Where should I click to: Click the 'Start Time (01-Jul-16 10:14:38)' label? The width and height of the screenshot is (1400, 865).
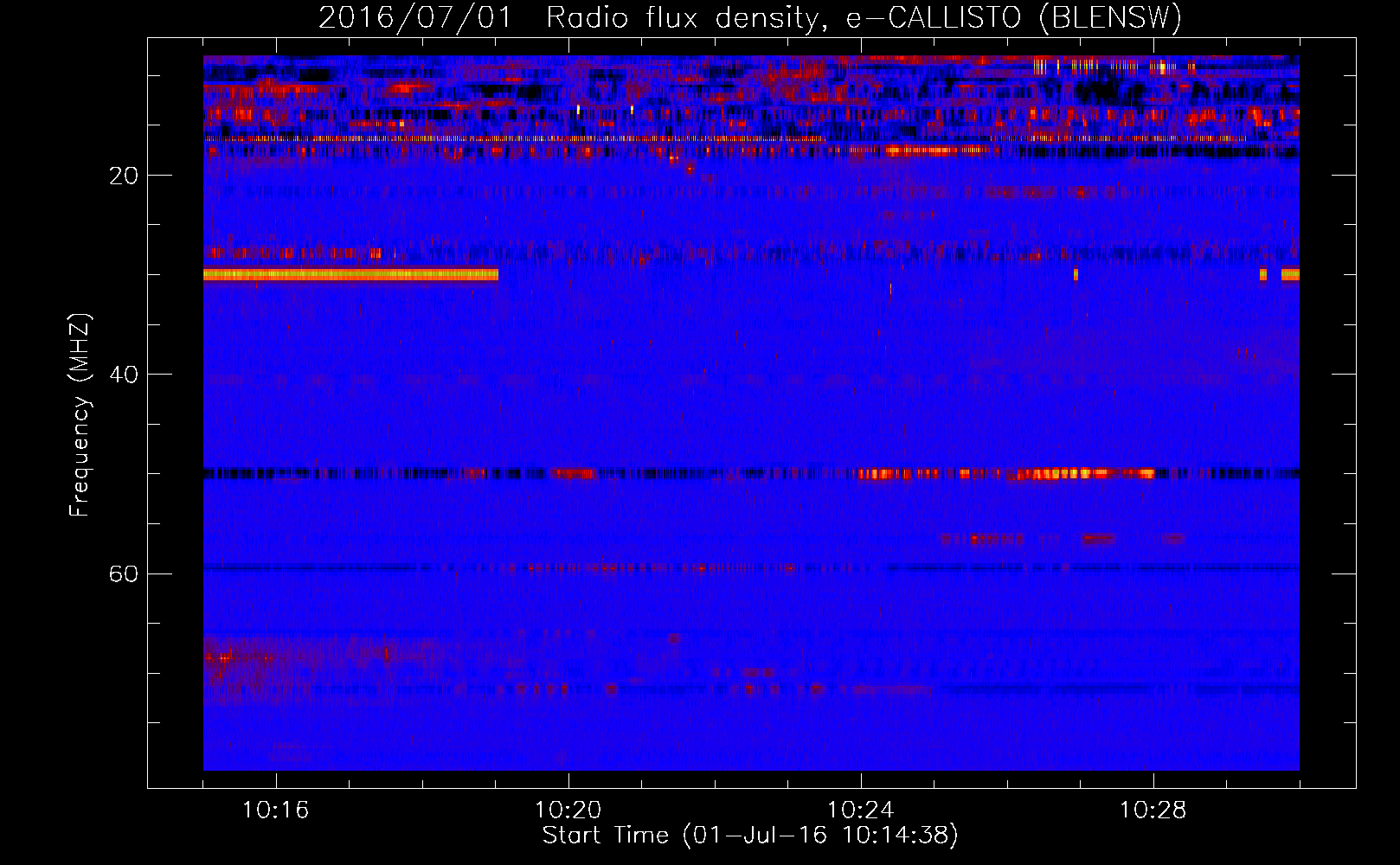(750, 836)
